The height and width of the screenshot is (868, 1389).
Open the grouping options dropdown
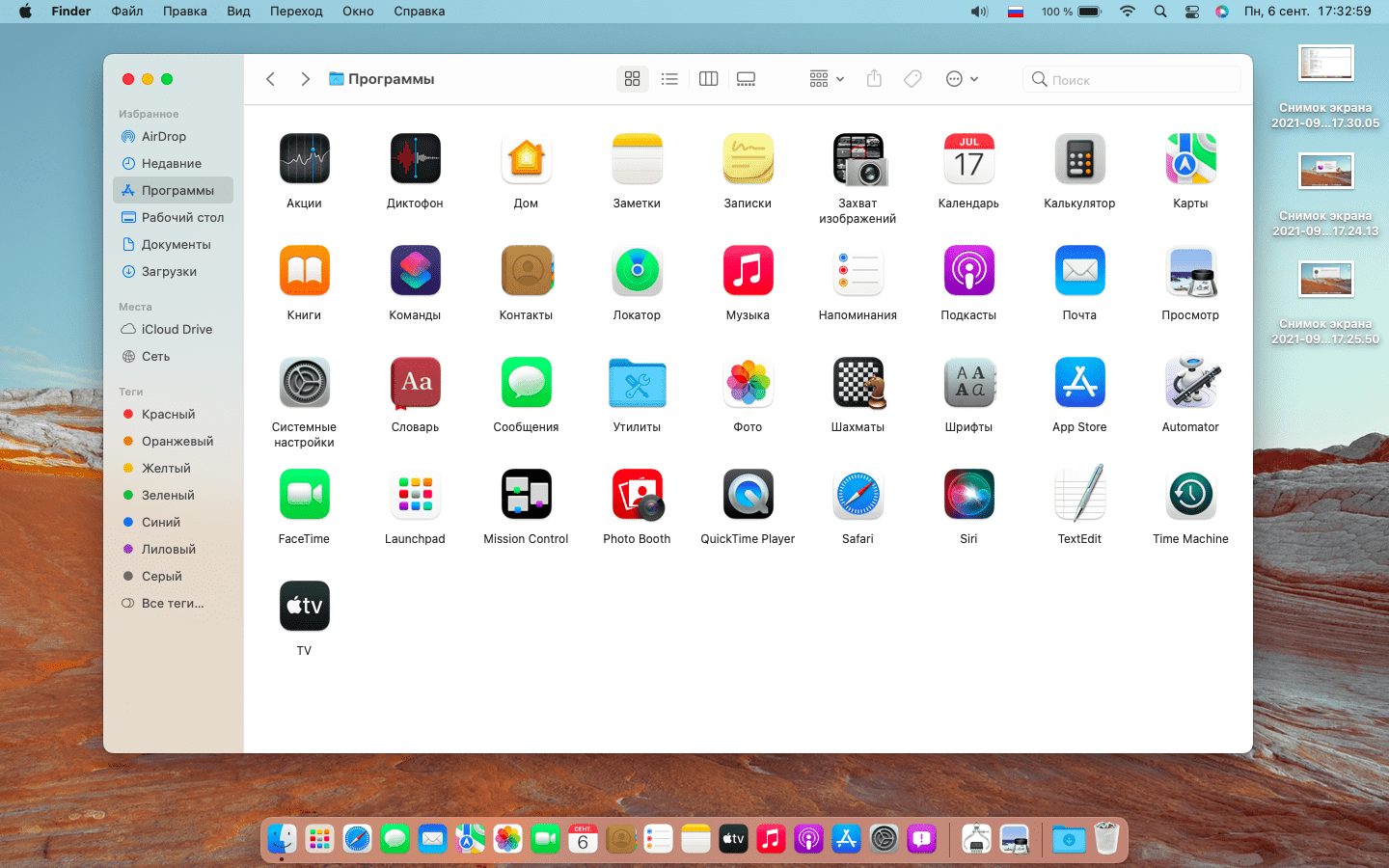pyautogui.click(x=827, y=79)
